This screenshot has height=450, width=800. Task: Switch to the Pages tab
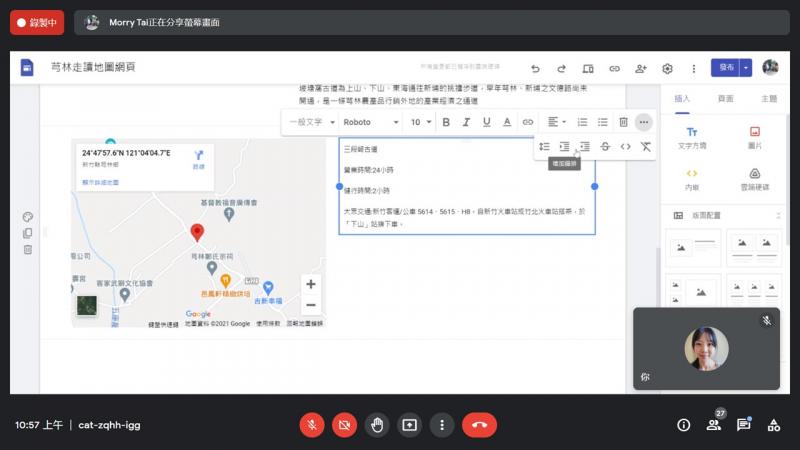pyautogui.click(x=726, y=99)
